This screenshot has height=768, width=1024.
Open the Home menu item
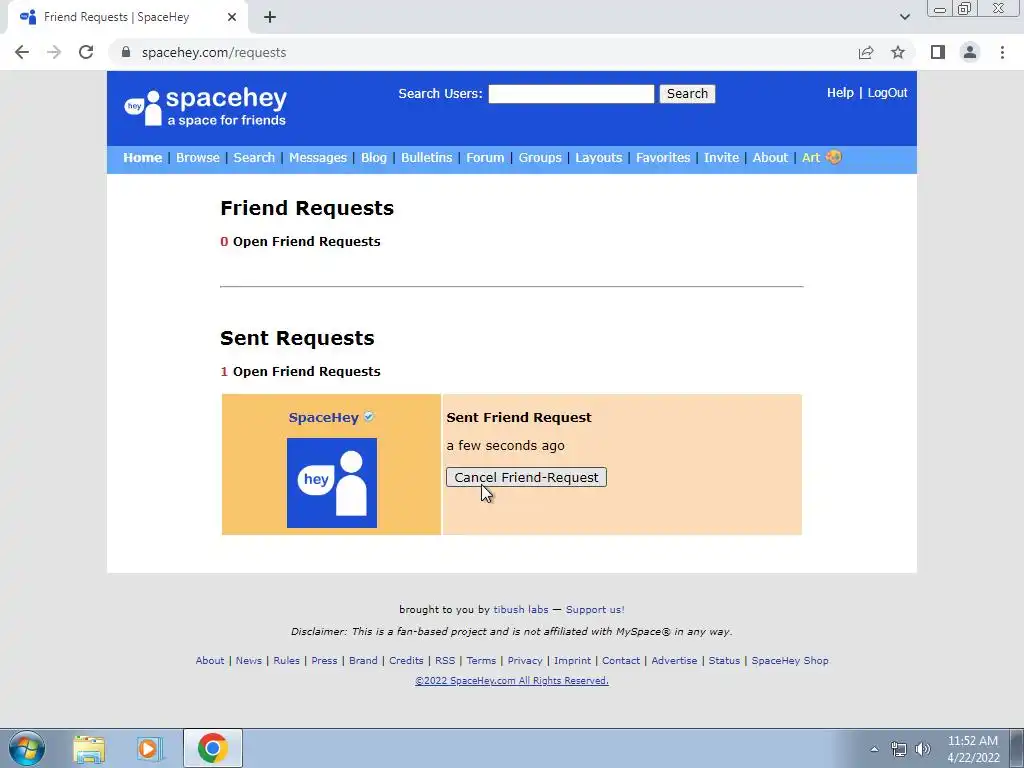point(142,157)
